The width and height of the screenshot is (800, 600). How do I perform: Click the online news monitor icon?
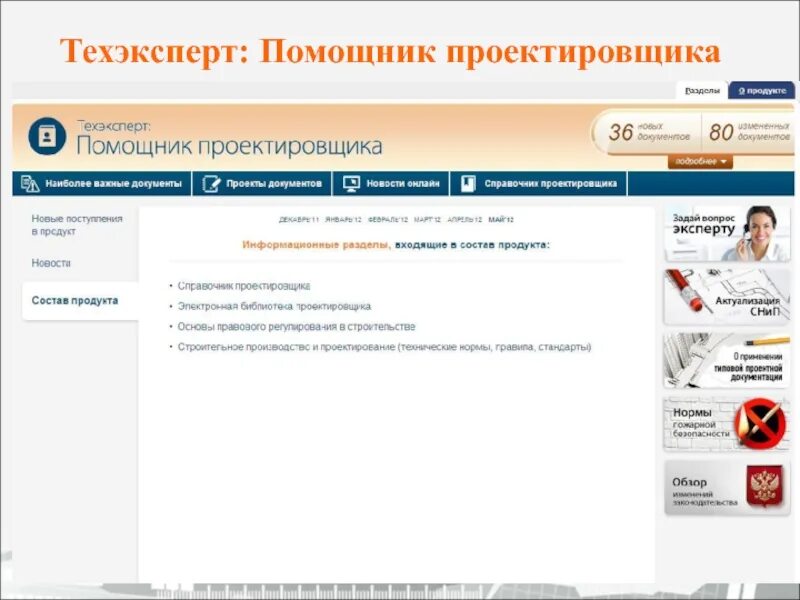[352, 184]
